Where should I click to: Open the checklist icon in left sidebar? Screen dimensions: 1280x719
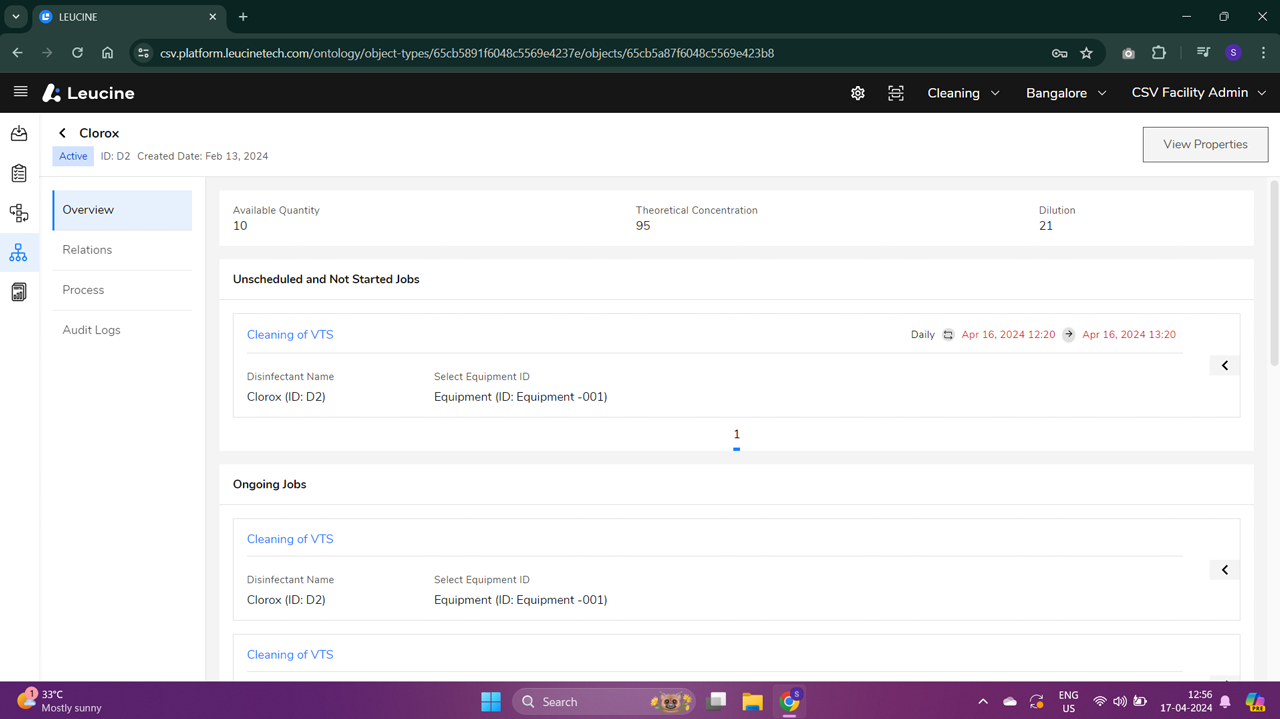point(19,173)
